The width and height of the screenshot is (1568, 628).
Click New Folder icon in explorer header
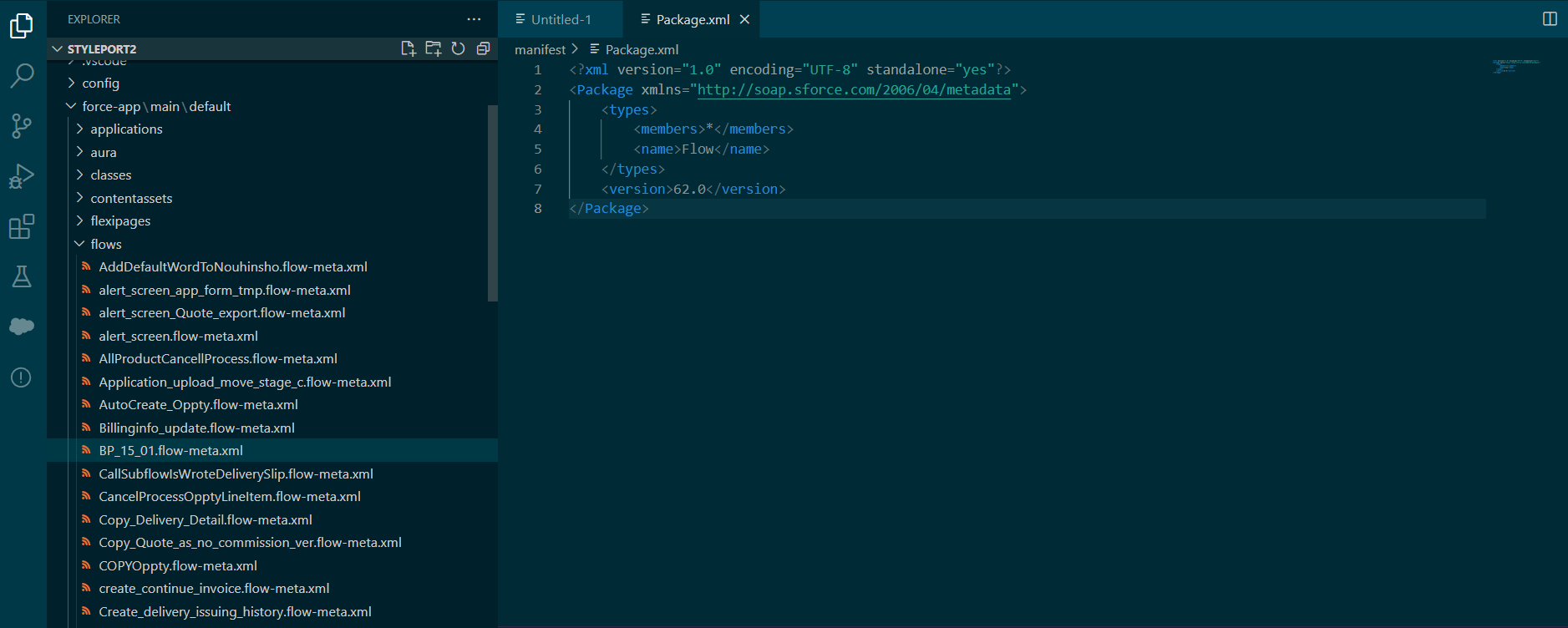pos(433,48)
